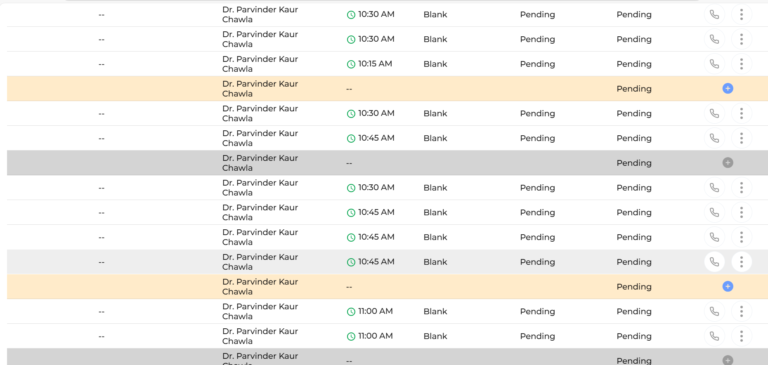Open the options menu in the 10:45 AM row above the dark gray row
Viewport: 768px width, 365px height.
point(742,138)
